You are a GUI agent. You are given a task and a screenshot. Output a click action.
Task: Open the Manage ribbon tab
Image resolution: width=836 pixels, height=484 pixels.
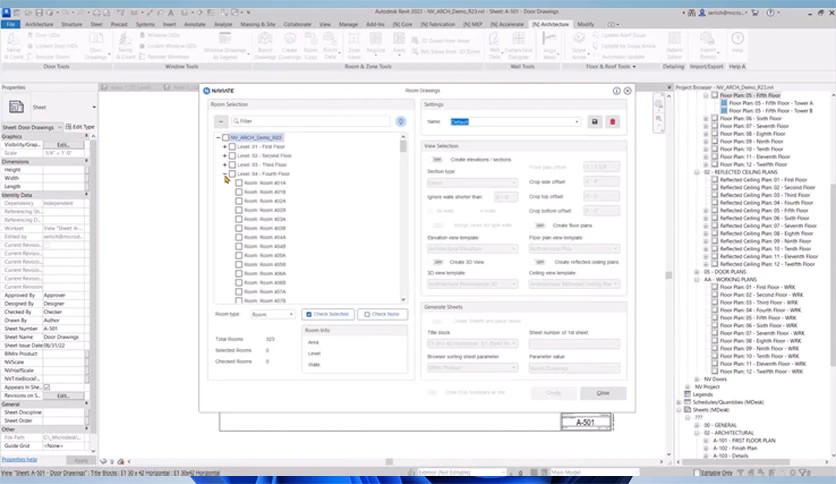click(348, 25)
